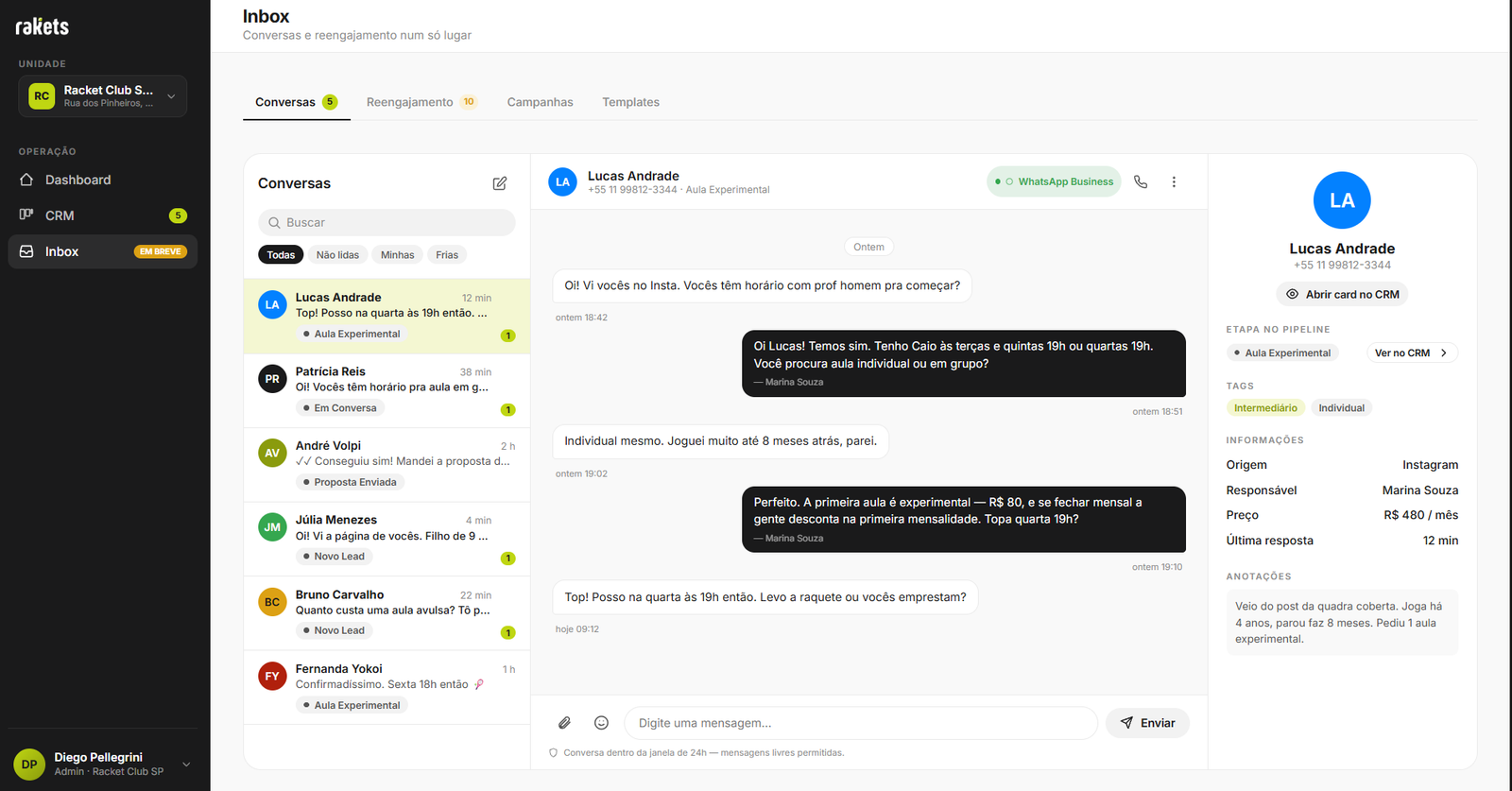Open CRM from the sidebar
1512x791 pixels.
click(x=102, y=215)
